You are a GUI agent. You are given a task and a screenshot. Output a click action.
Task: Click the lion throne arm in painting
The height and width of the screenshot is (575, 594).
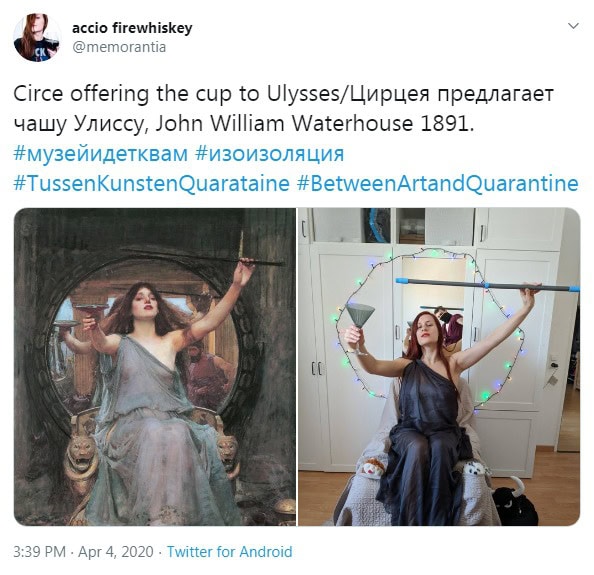(81, 460)
